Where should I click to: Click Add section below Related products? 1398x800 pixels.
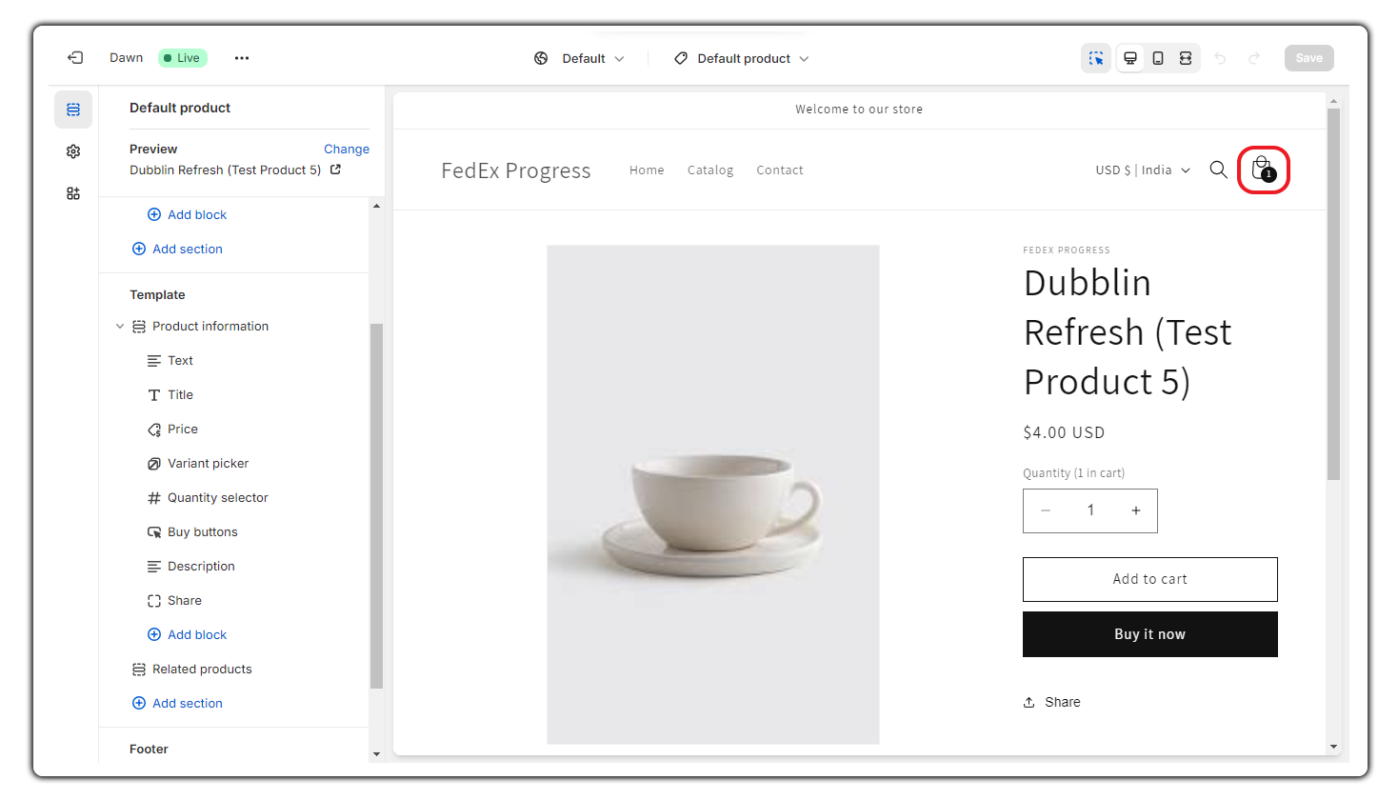(x=177, y=703)
